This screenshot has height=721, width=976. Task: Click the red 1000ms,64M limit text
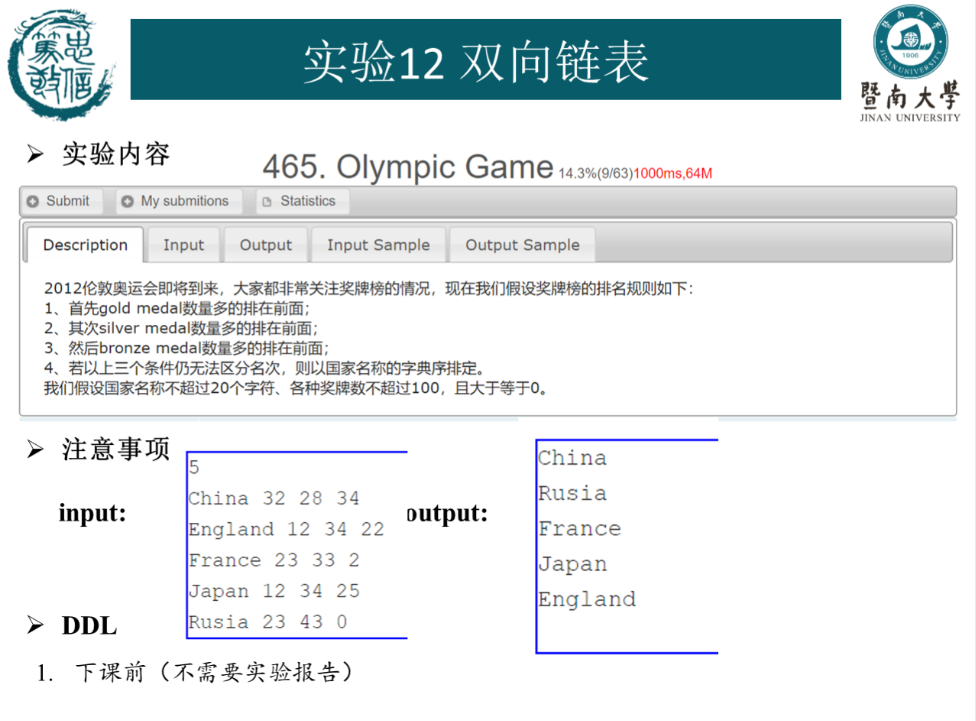tap(673, 173)
